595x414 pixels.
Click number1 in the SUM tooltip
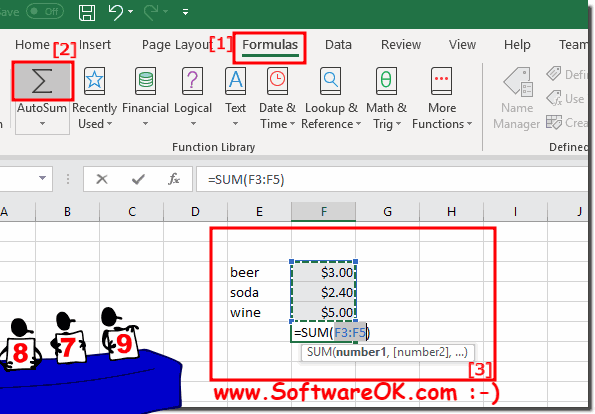coord(361,352)
